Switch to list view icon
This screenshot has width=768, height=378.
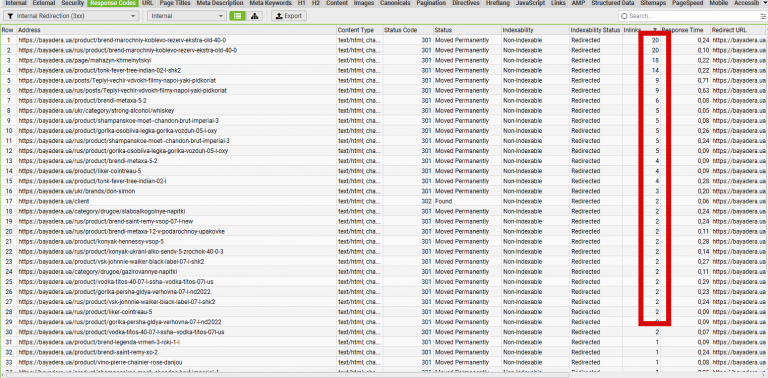click(238, 16)
